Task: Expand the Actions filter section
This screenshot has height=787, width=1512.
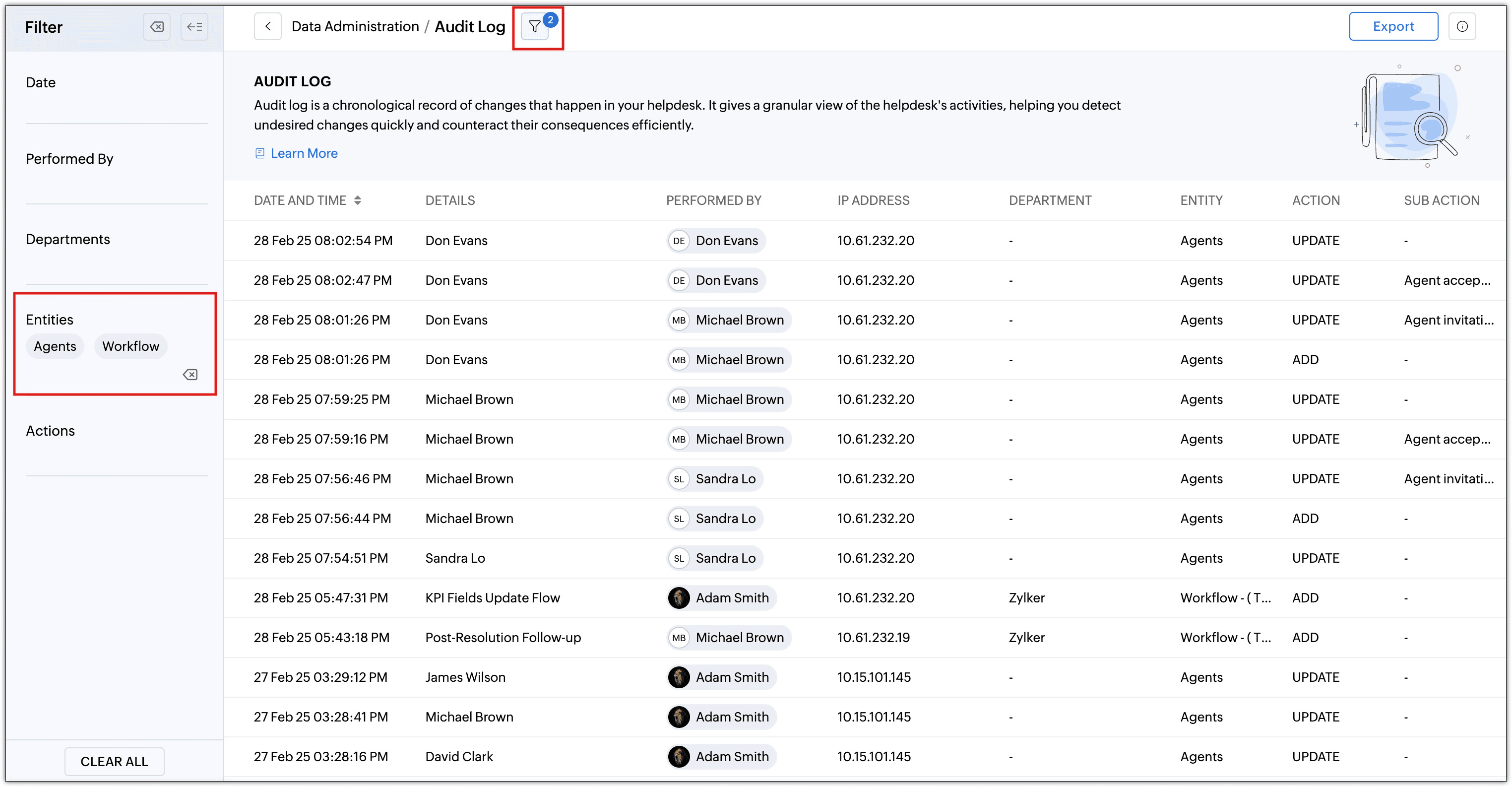Action: (x=51, y=431)
